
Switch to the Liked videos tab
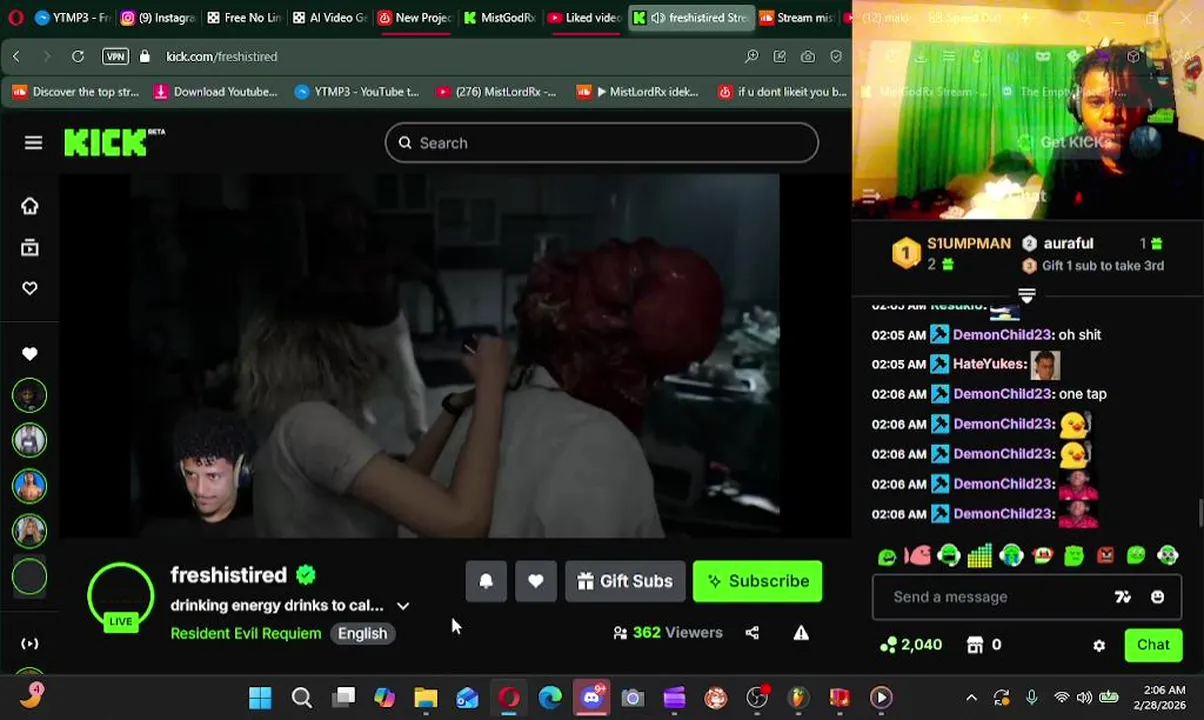pyautogui.click(x=586, y=17)
